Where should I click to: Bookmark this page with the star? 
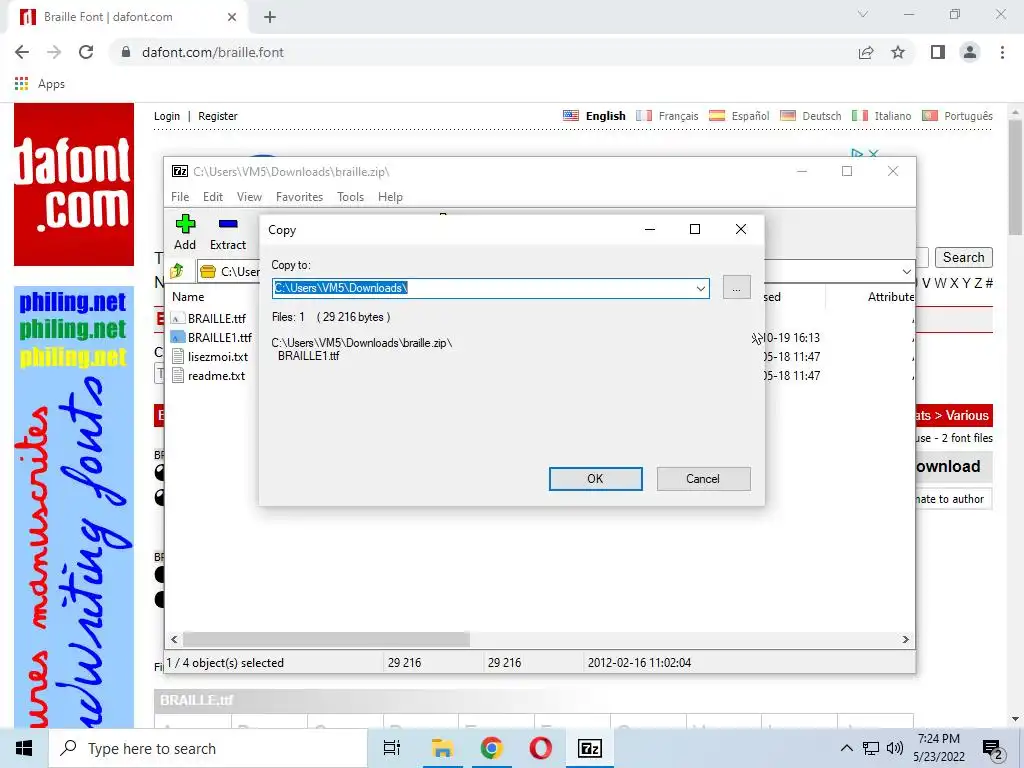[x=899, y=52]
